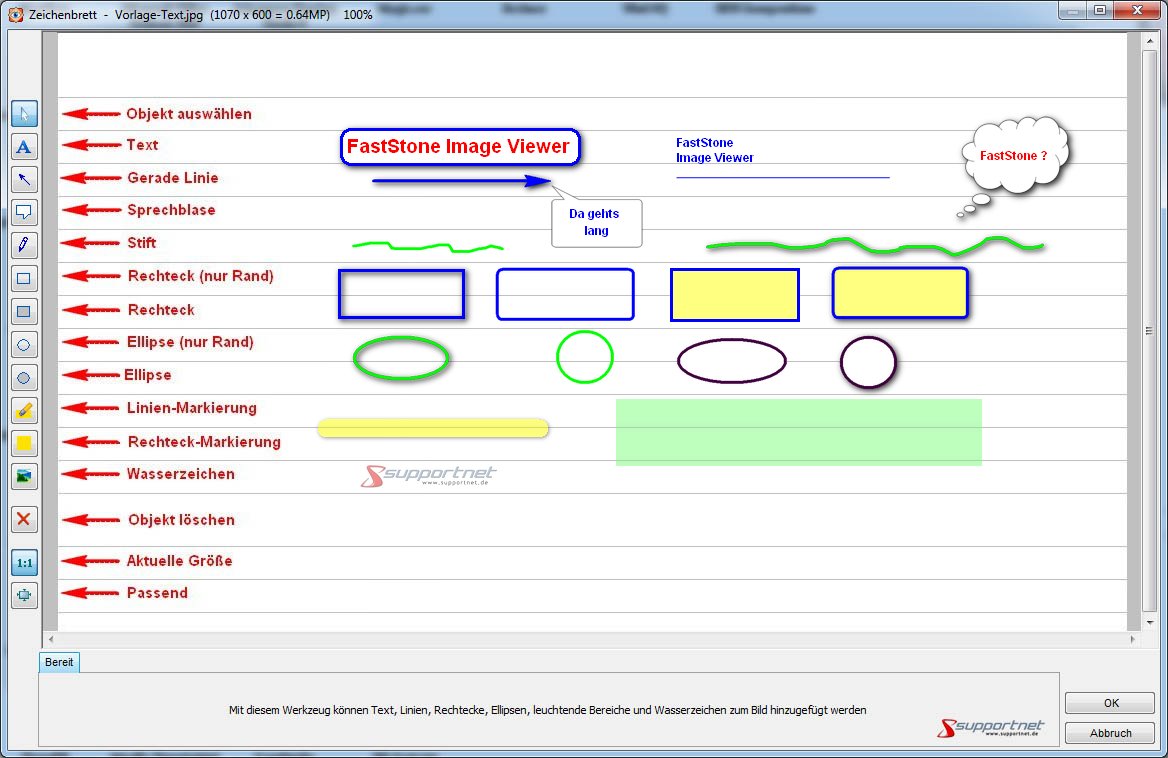This screenshot has width=1168, height=758.
Task: Select the filled rectangle tool
Action: [x=24, y=311]
